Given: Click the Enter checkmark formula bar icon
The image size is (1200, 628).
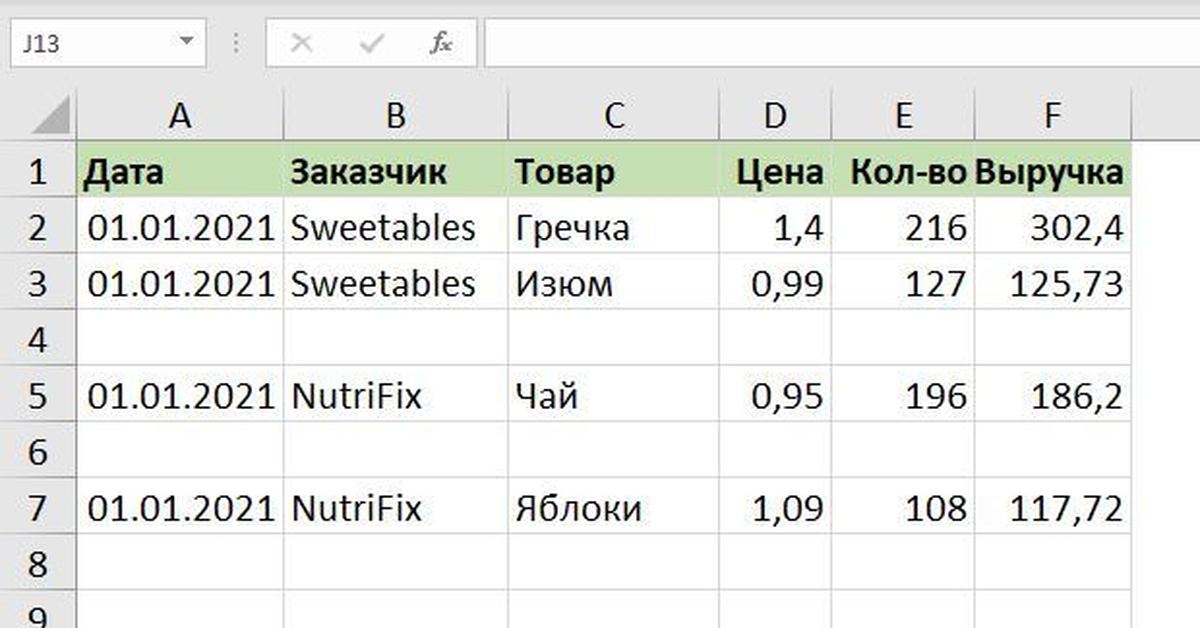Looking at the screenshot, I should (372, 44).
